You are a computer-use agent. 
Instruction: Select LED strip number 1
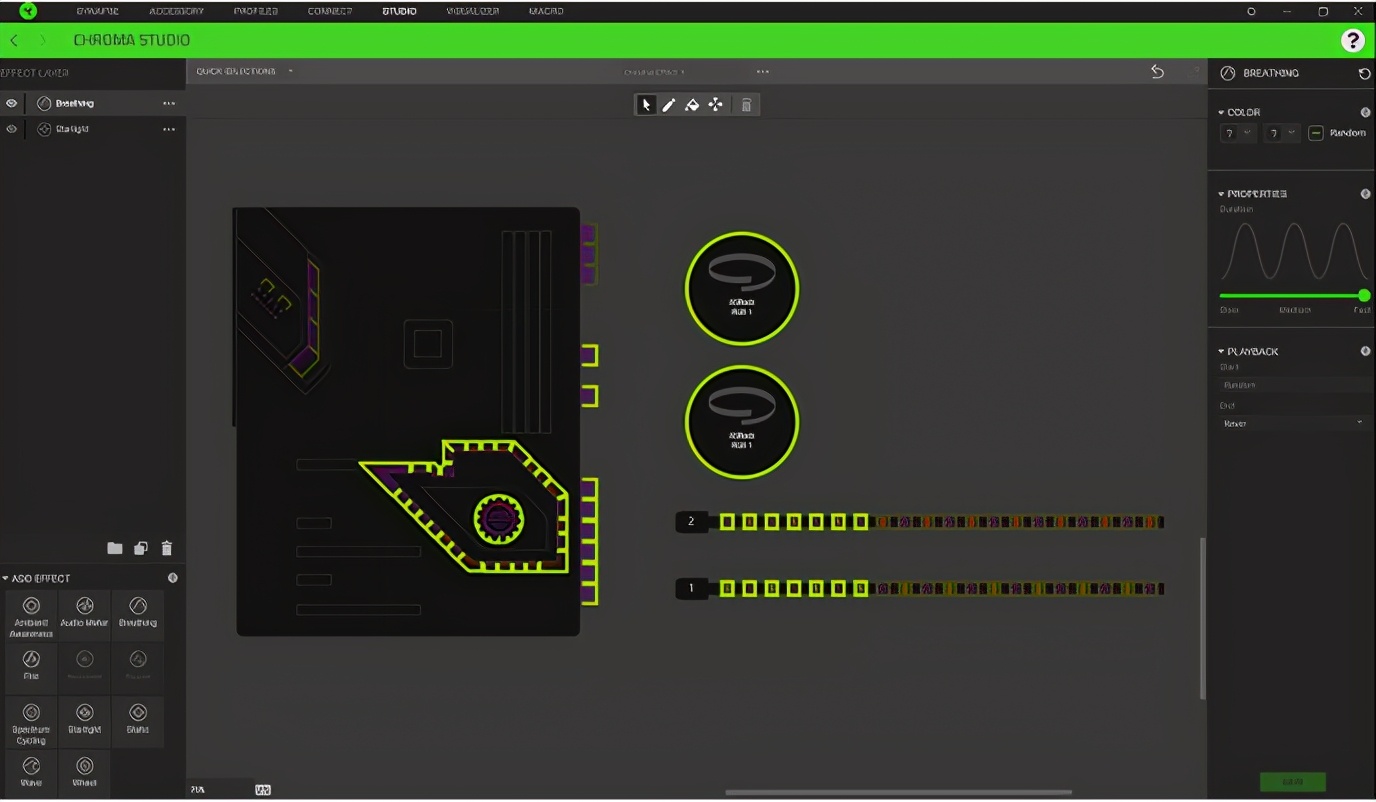920,589
